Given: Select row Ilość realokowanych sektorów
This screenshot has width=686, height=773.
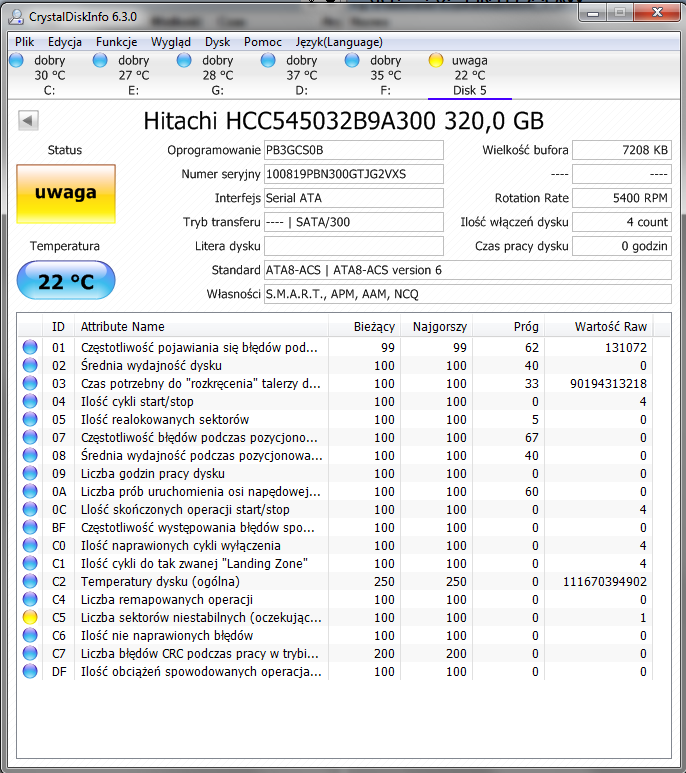Looking at the screenshot, I should click(335, 420).
